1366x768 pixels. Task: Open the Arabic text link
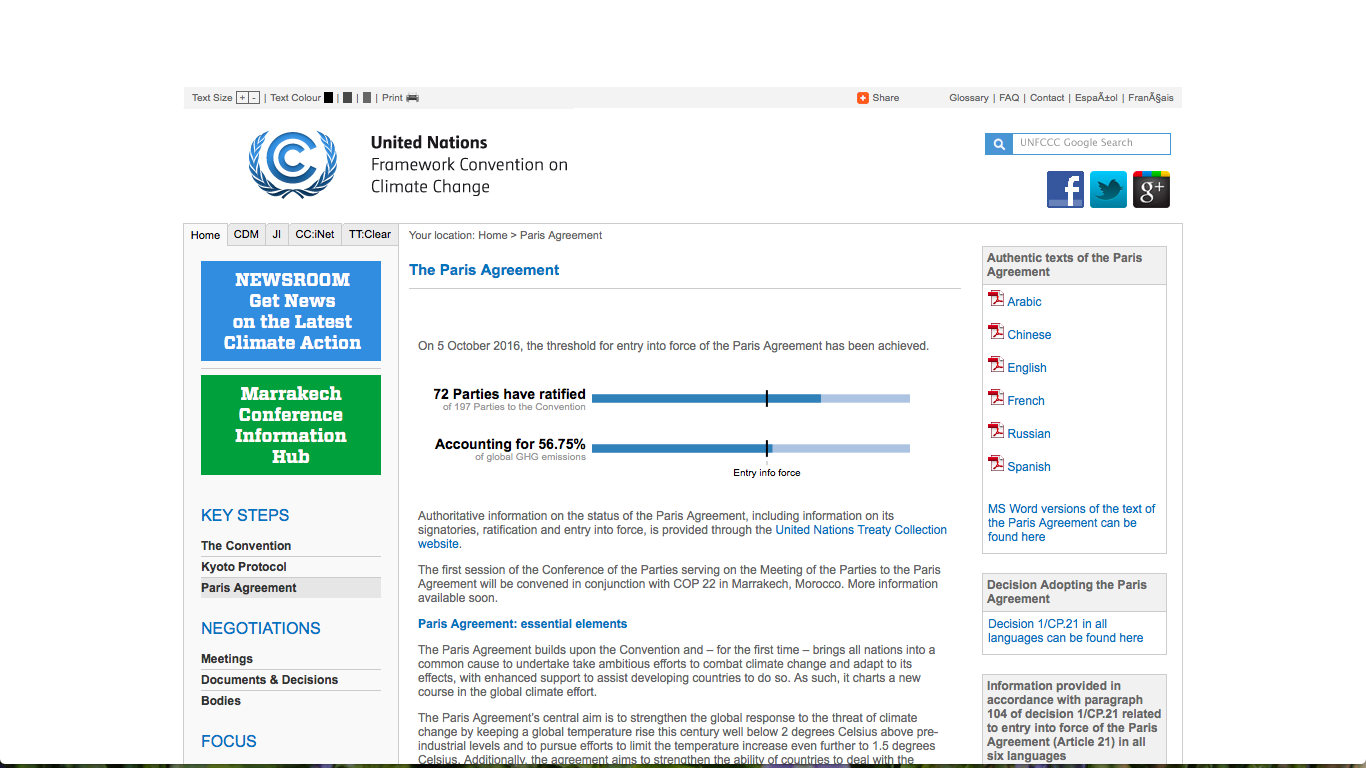coord(1024,302)
